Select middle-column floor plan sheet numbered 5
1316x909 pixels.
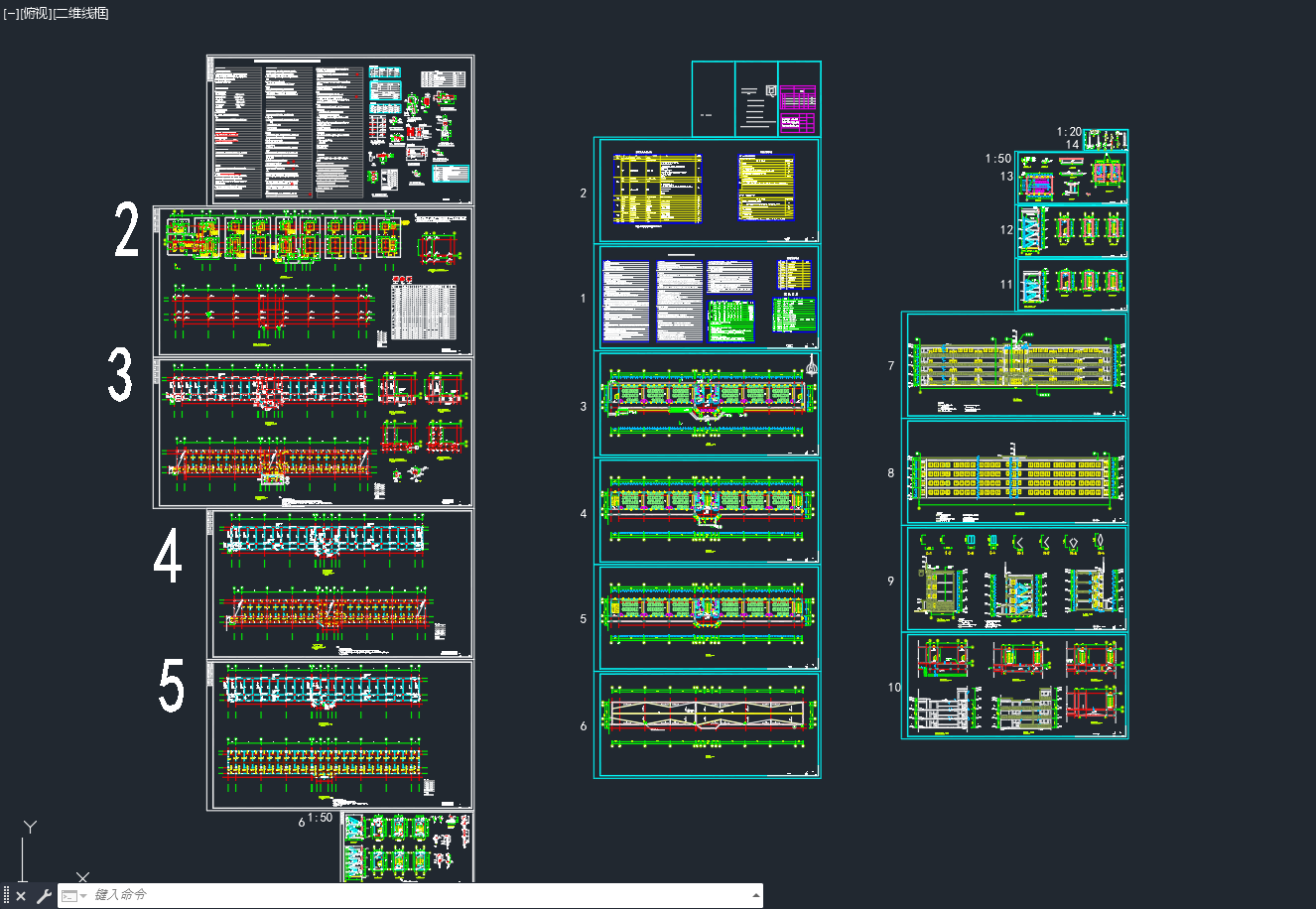708,618
